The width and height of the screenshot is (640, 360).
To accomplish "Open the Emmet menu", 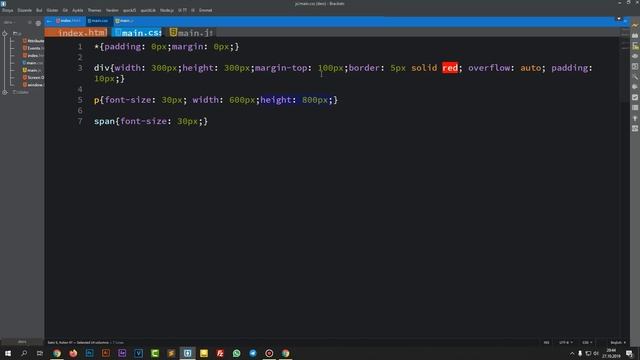I will pos(205,10).
